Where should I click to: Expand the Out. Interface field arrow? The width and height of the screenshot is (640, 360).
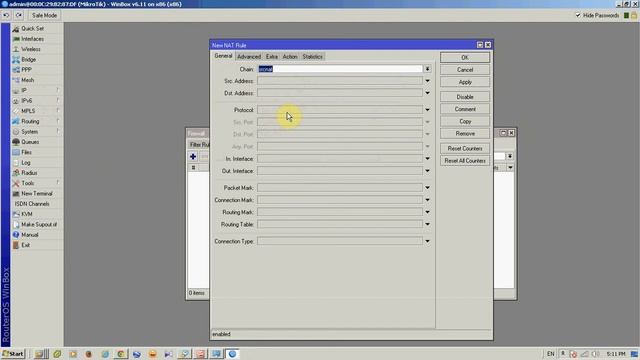tap(427, 171)
